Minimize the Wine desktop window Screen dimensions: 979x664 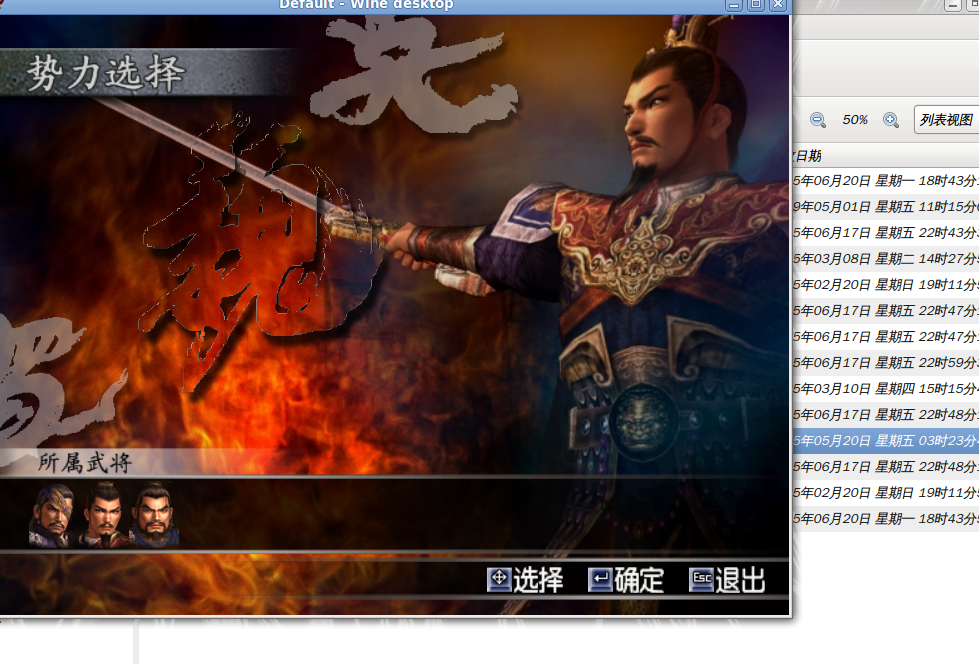coord(734,5)
